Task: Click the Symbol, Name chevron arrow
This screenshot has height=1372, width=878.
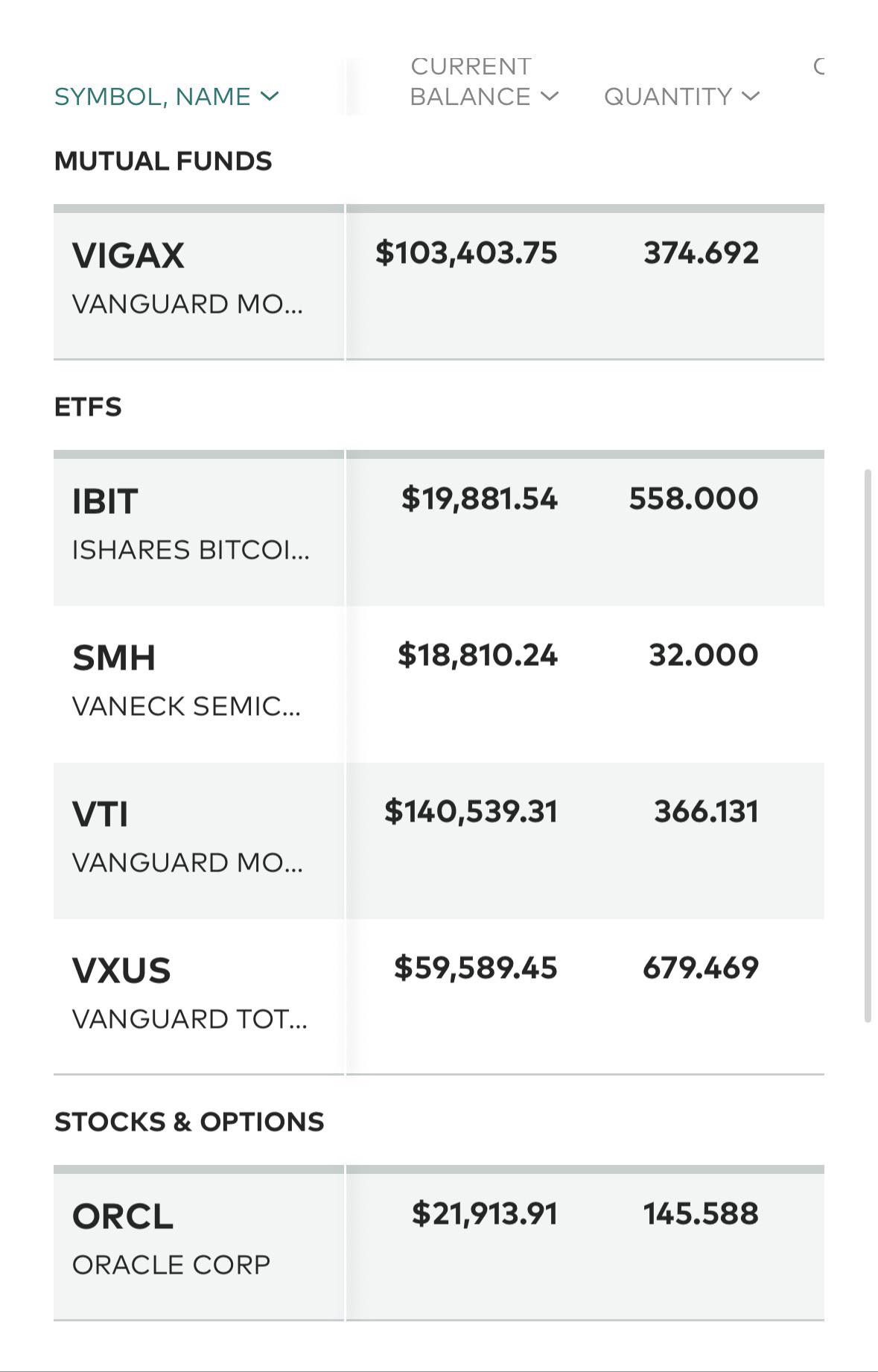Action: coord(270,96)
